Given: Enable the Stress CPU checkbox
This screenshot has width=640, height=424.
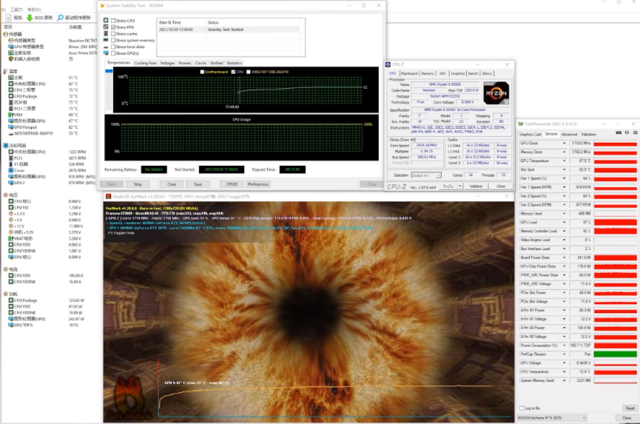Looking at the screenshot, I should click(x=113, y=20).
